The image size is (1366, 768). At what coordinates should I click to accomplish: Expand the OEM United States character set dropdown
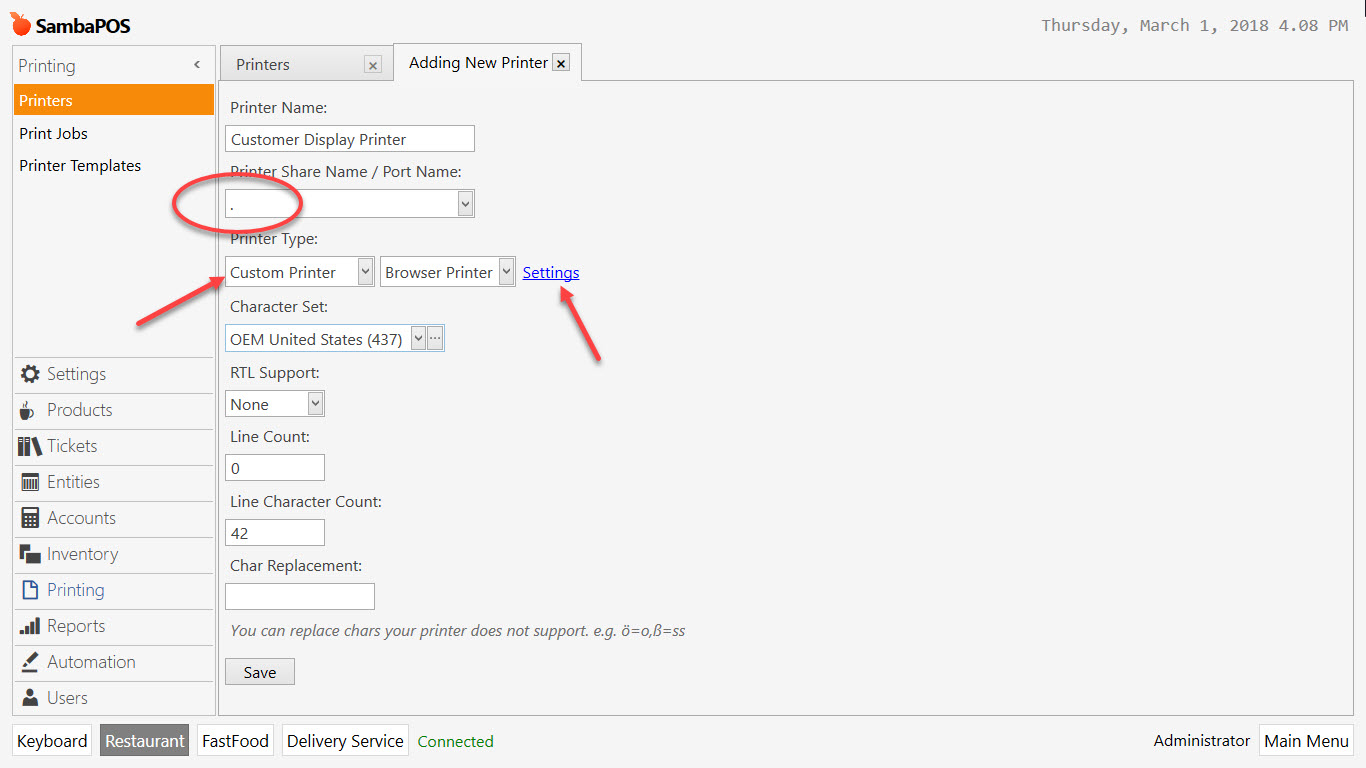[x=418, y=338]
